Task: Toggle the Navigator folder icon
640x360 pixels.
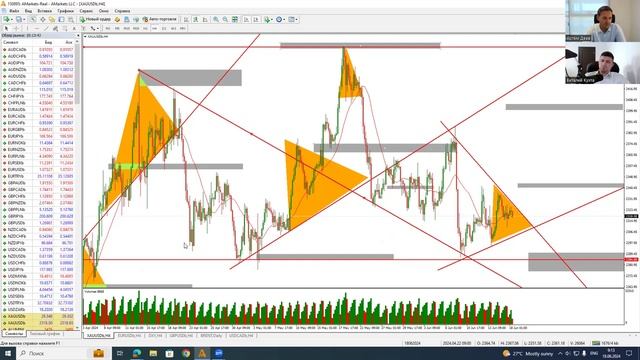Action: tap(52, 19)
